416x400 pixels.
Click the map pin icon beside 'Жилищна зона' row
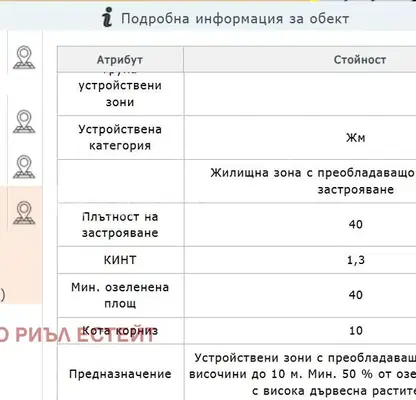pyautogui.click(x=24, y=166)
